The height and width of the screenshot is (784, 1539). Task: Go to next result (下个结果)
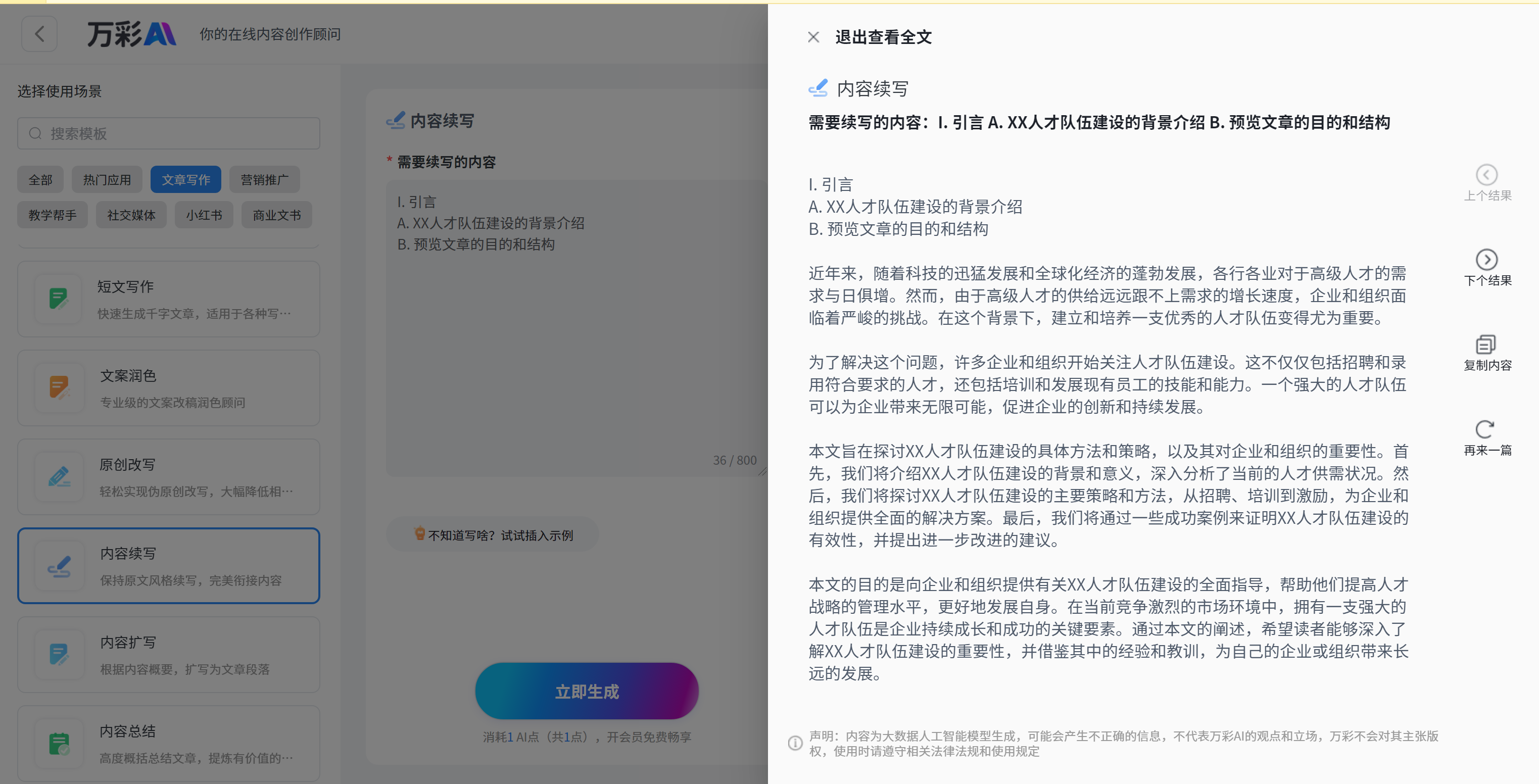[1487, 268]
